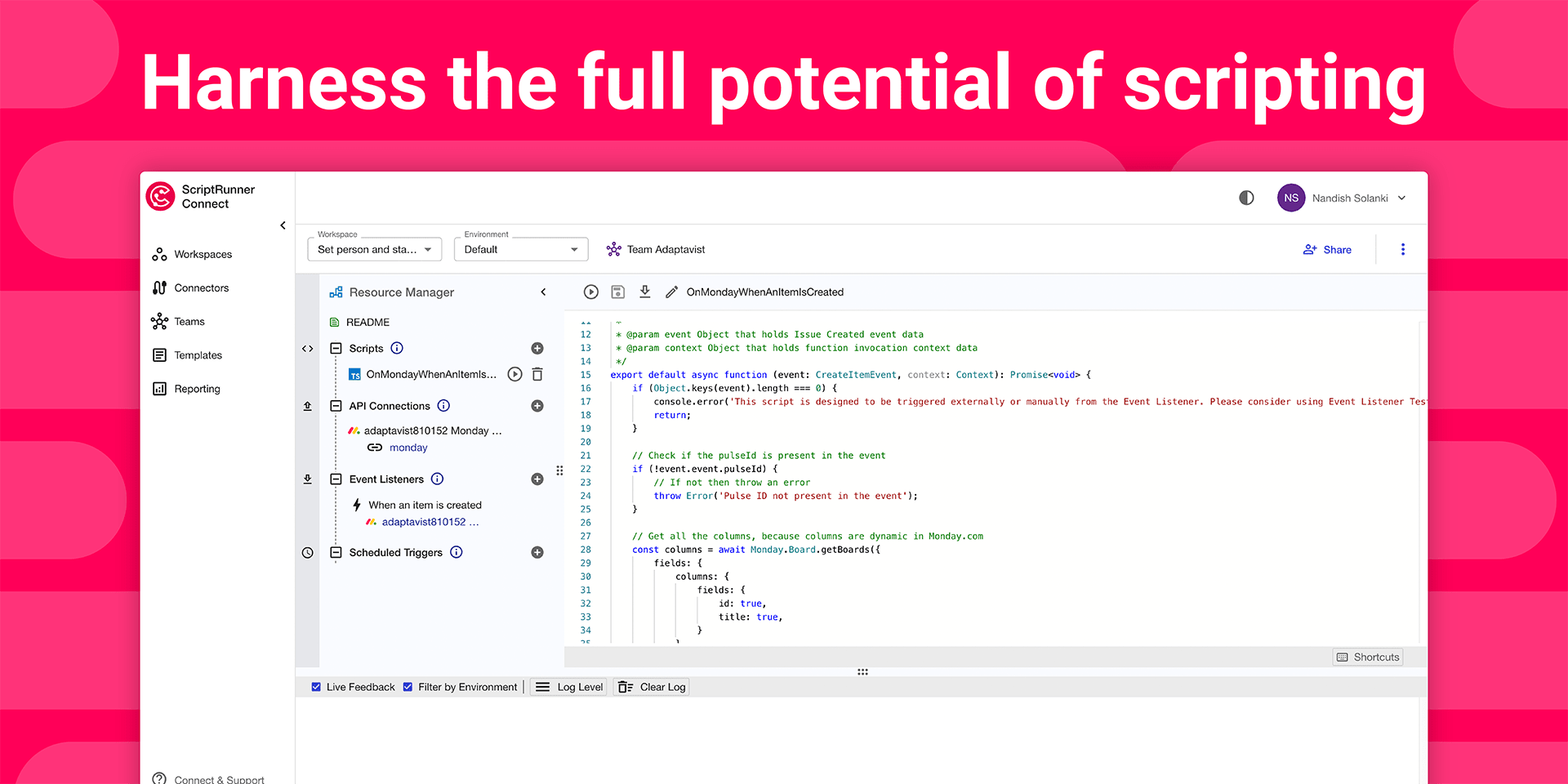
Task: Delete the OnMondayWhenAnItemIs script
Action: [537, 374]
